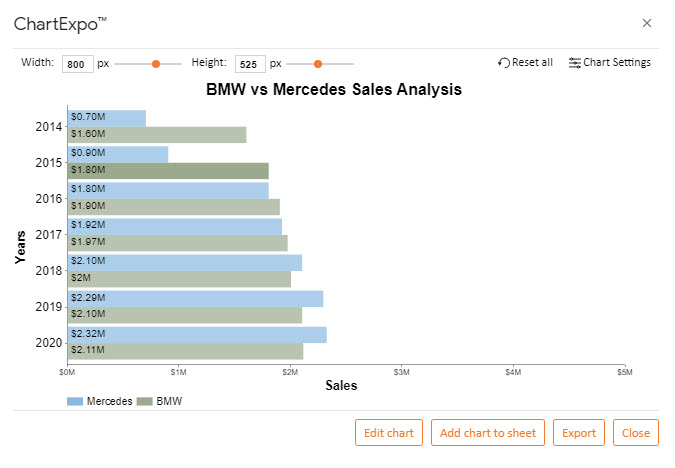This screenshot has width=675, height=468.
Task: Click the Height slider orange handle
Action: point(318,64)
